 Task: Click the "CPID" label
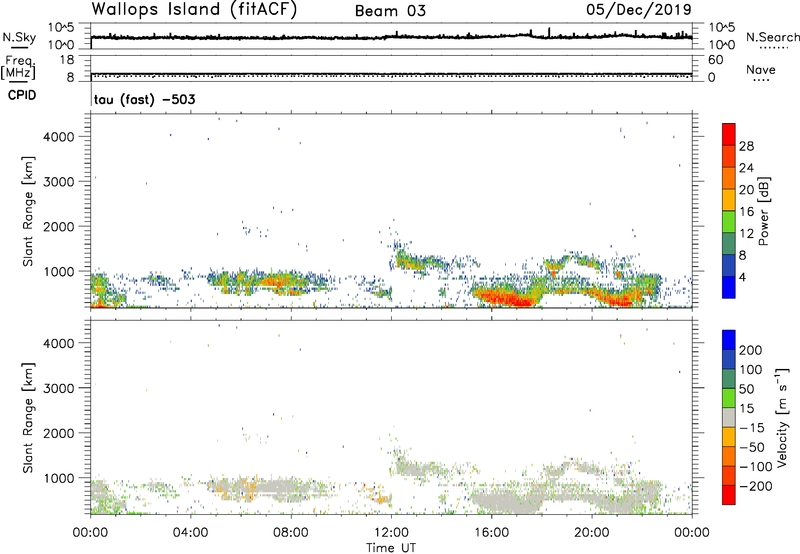(22, 95)
